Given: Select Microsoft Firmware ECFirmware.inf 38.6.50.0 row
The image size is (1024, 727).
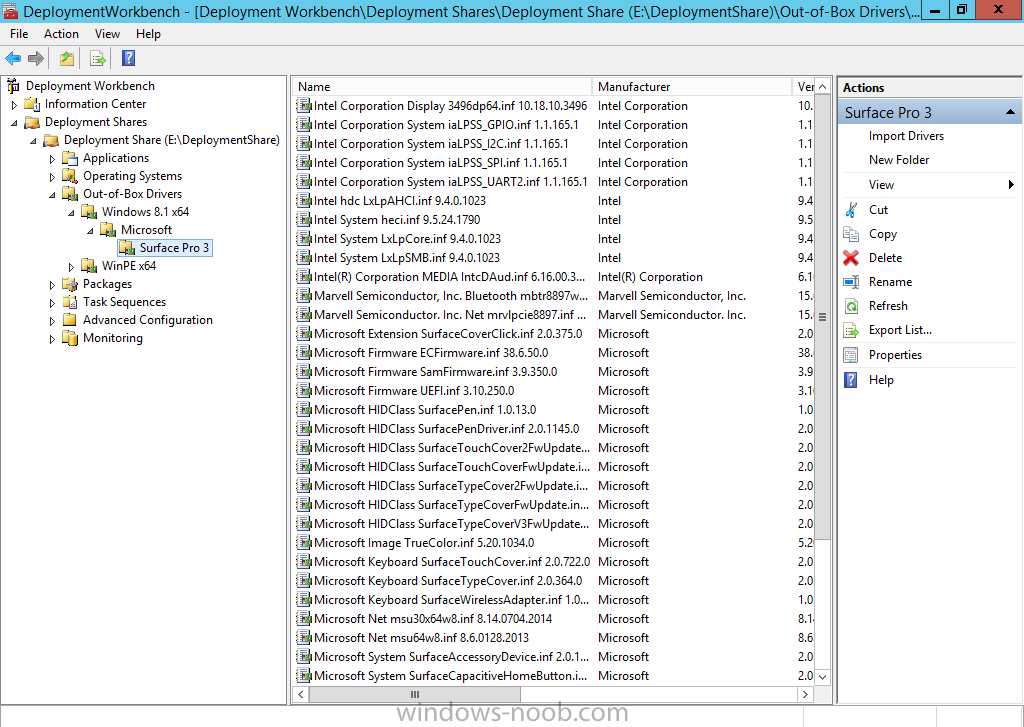Looking at the screenshot, I should [x=554, y=353].
